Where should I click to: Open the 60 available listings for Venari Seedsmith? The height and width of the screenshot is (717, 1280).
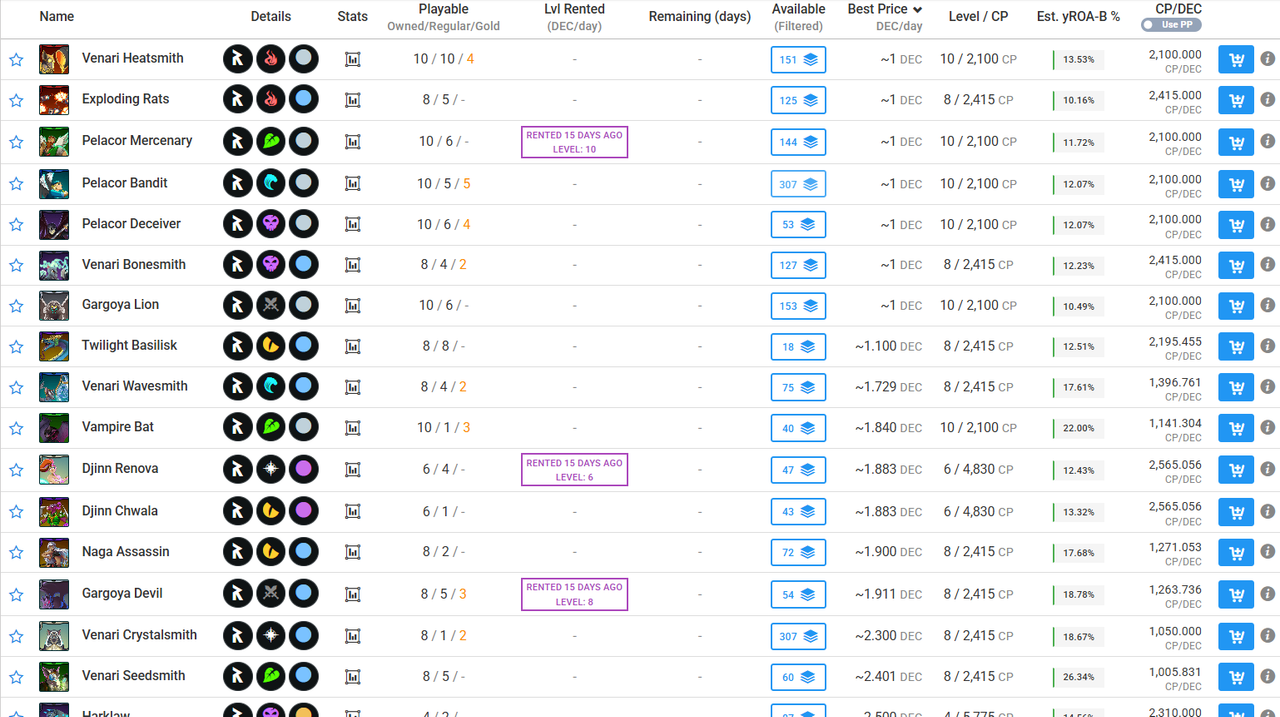(798, 678)
